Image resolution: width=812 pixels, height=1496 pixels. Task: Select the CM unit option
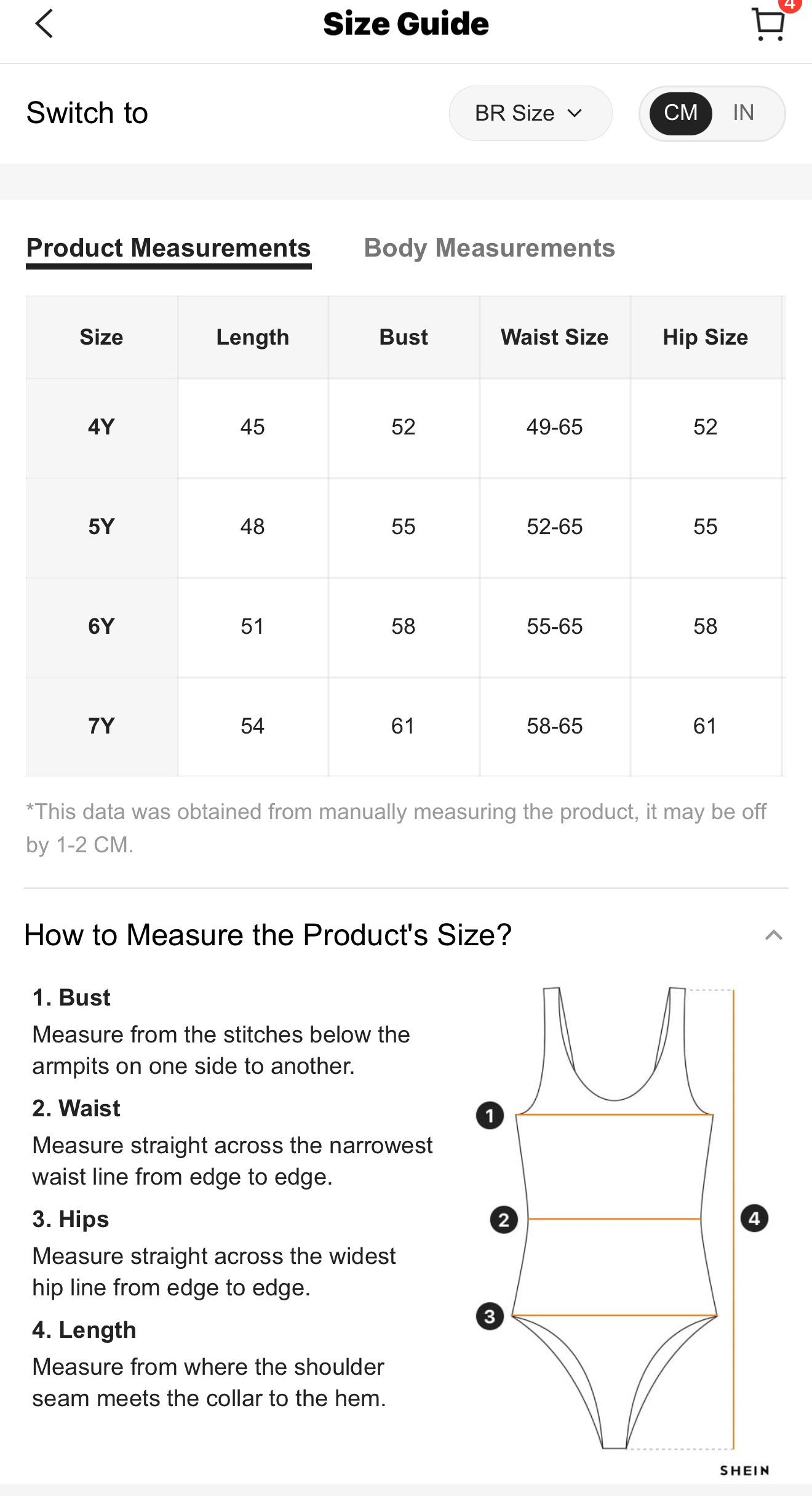click(680, 113)
